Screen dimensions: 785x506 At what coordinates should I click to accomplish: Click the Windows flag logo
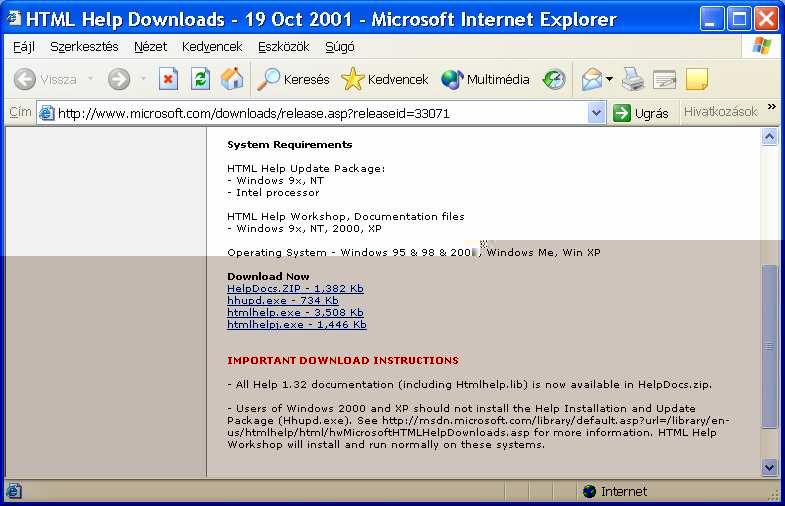[x=762, y=46]
